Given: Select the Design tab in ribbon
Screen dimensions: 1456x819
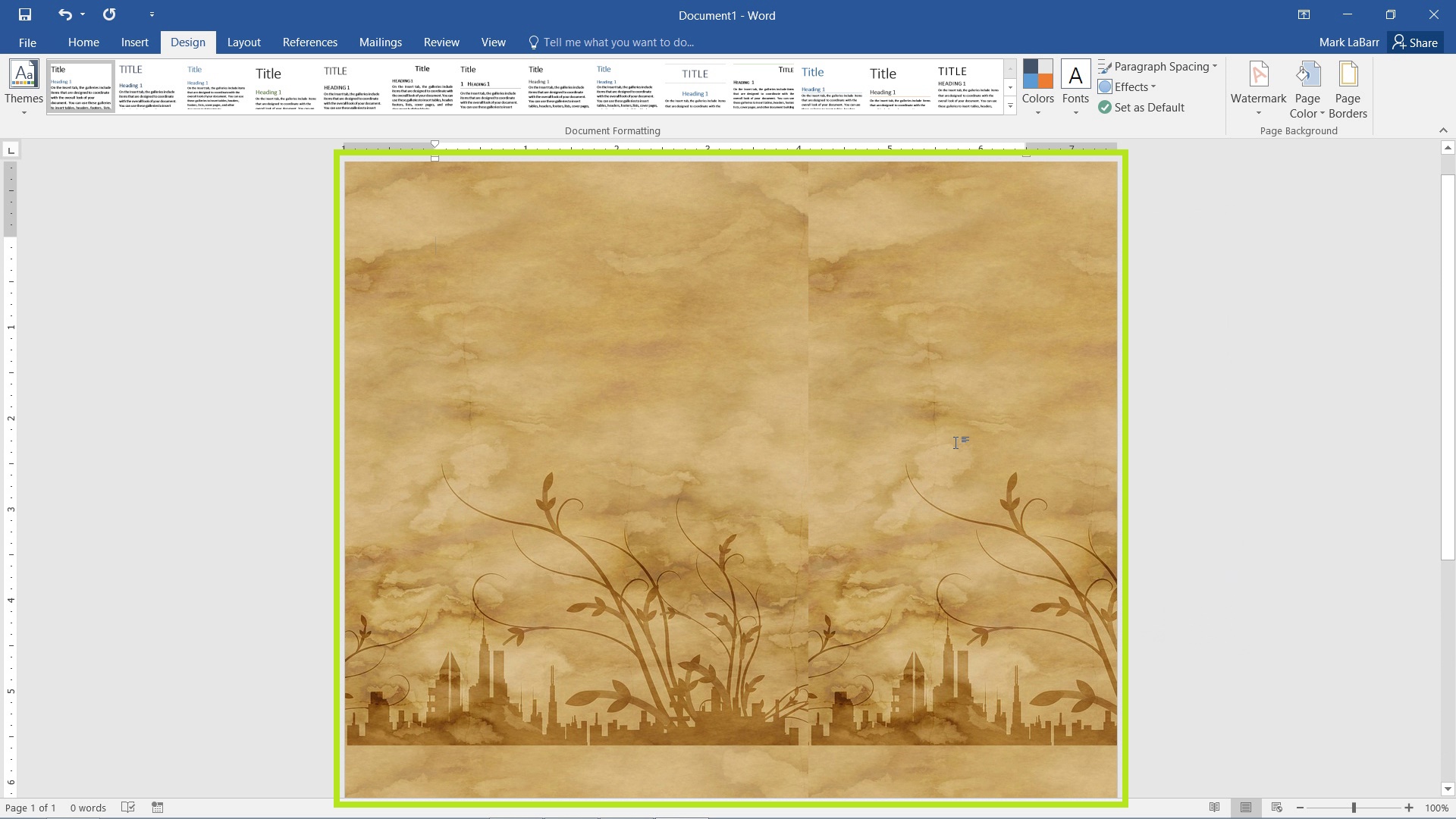Looking at the screenshot, I should coord(187,42).
